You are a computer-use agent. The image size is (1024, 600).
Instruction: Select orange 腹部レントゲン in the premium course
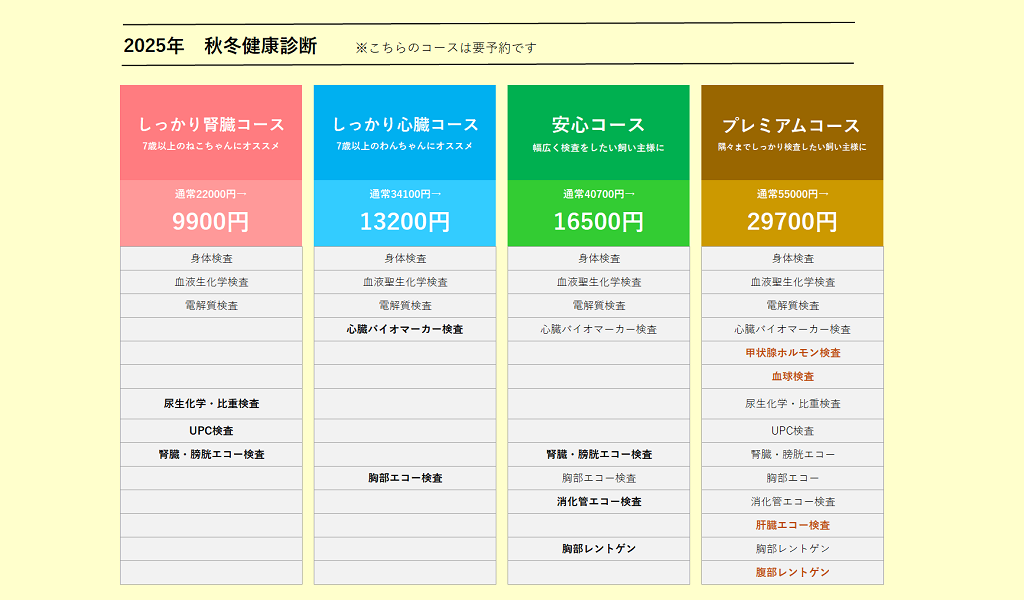792,573
